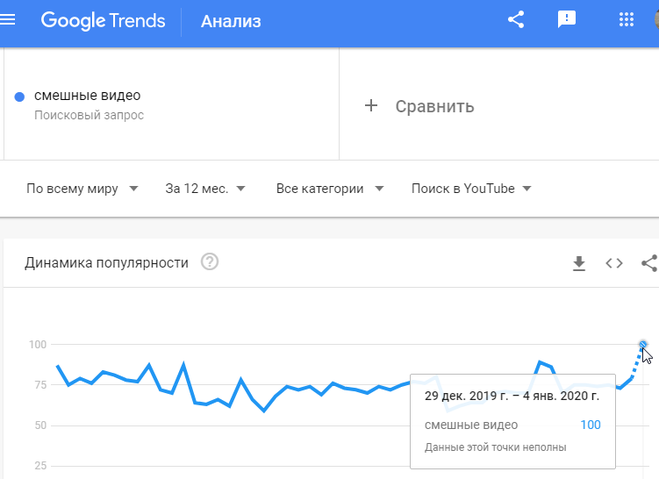Screen dimensions: 659x479
Task: Click the blue dot beside смешные видео
Action: (x=19, y=97)
